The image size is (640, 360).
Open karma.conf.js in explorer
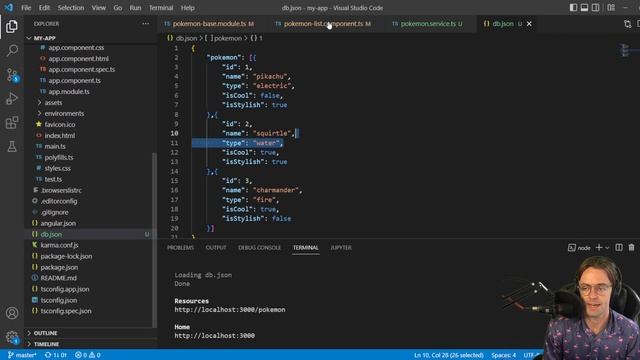tap(59, 245)
